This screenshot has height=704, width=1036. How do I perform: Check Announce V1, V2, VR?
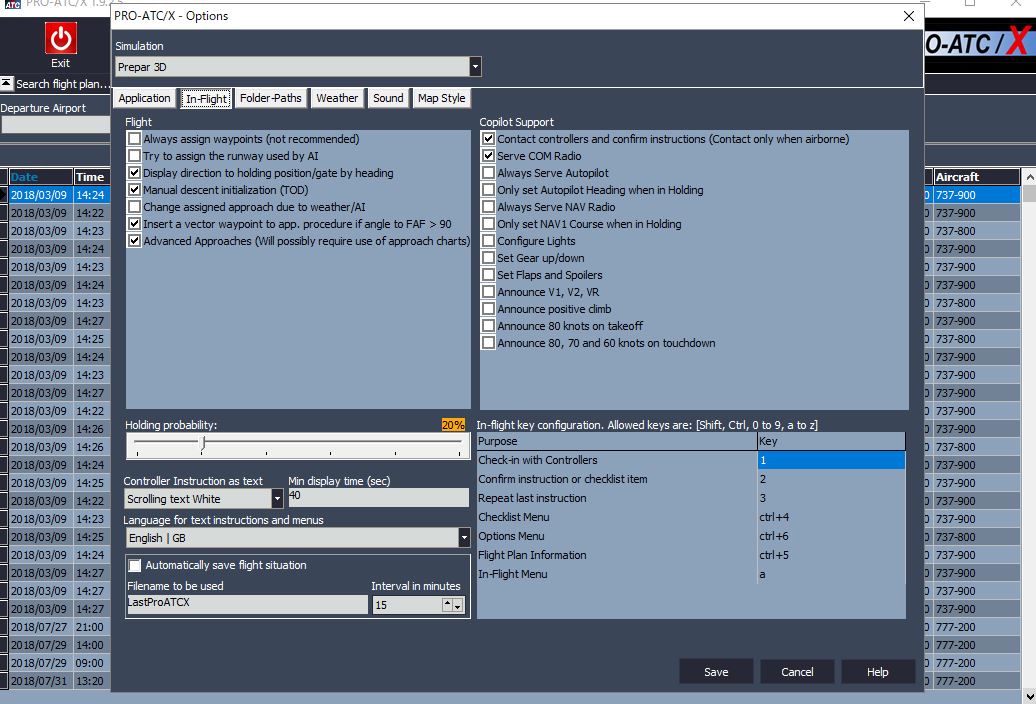pyautogui.click(x=488, y=292)
